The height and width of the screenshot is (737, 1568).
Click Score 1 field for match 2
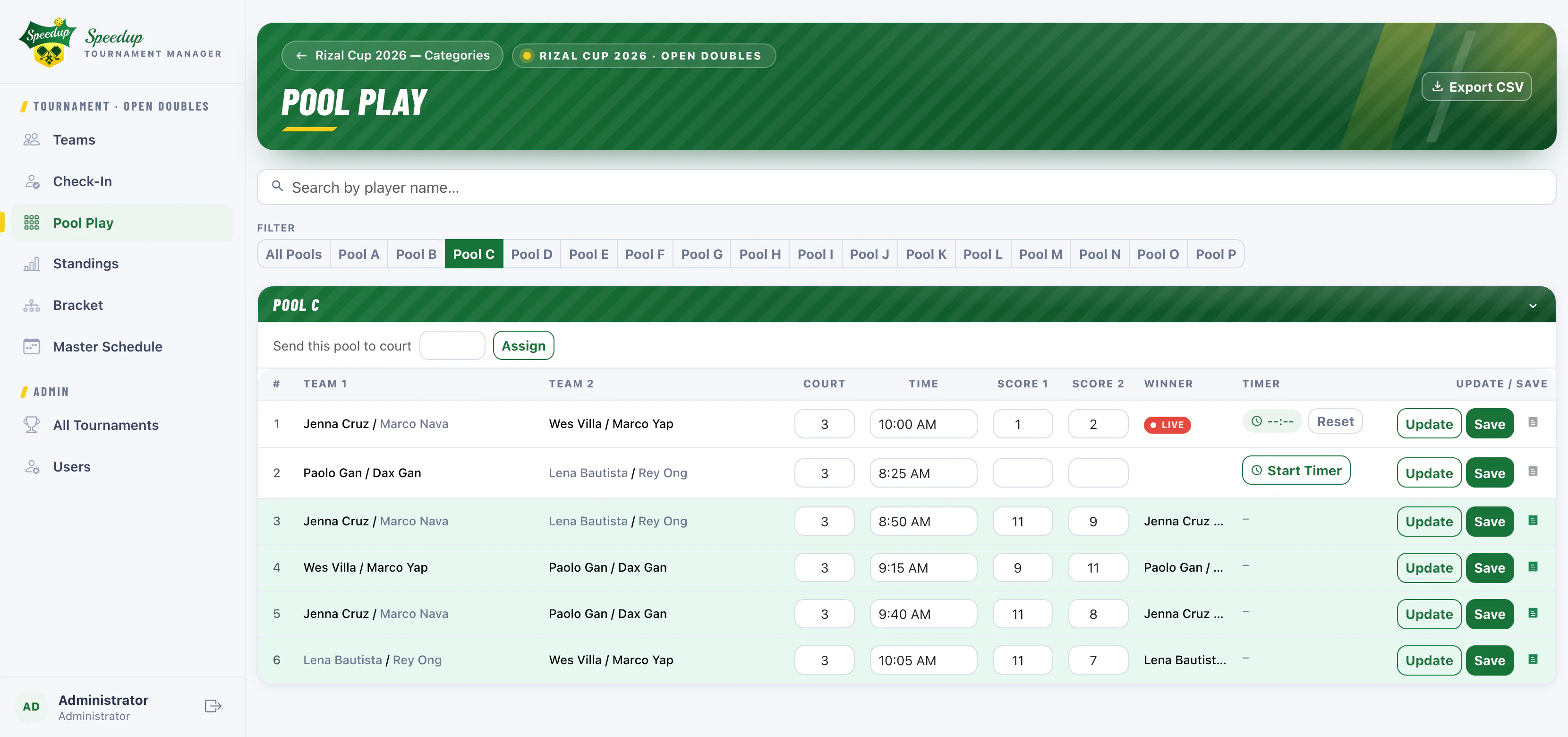[1023, 473]
